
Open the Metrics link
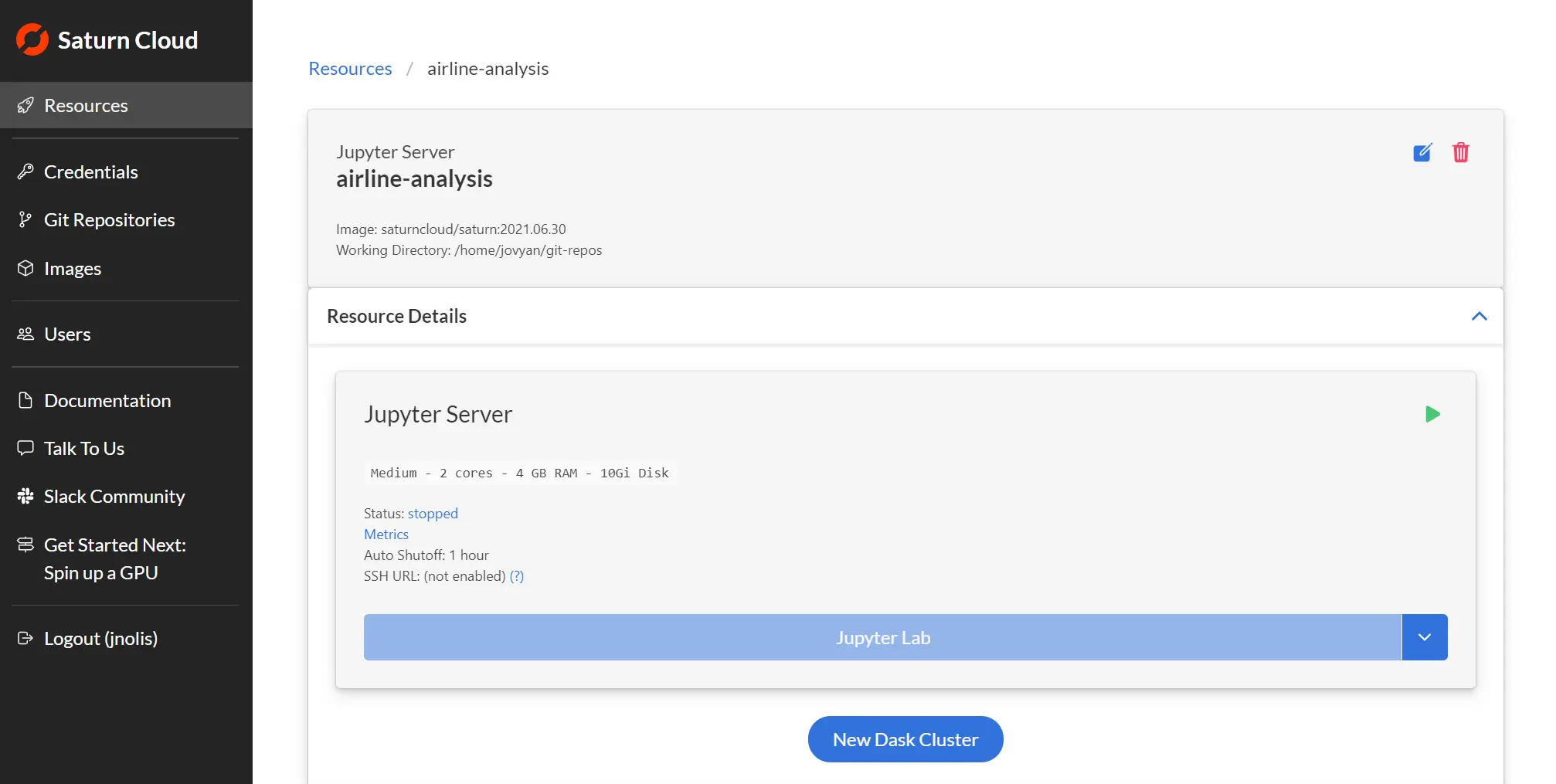pos(386,534)
